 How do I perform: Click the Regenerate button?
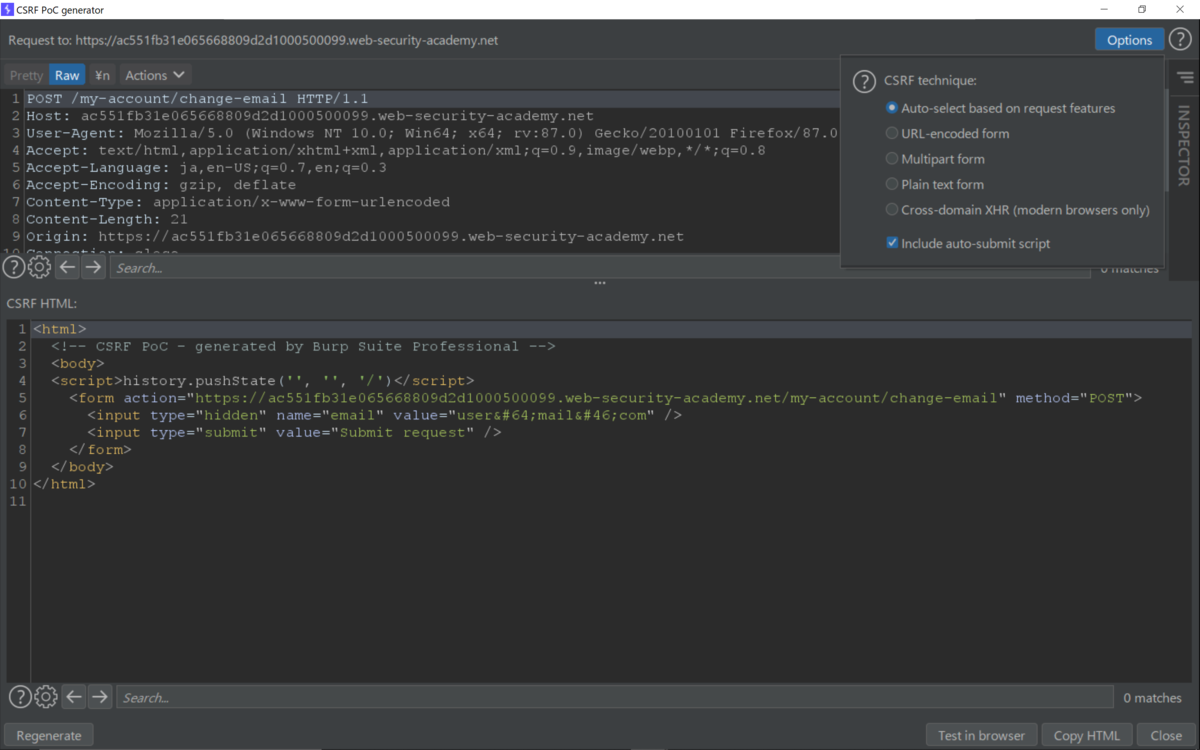coord(49,735)
